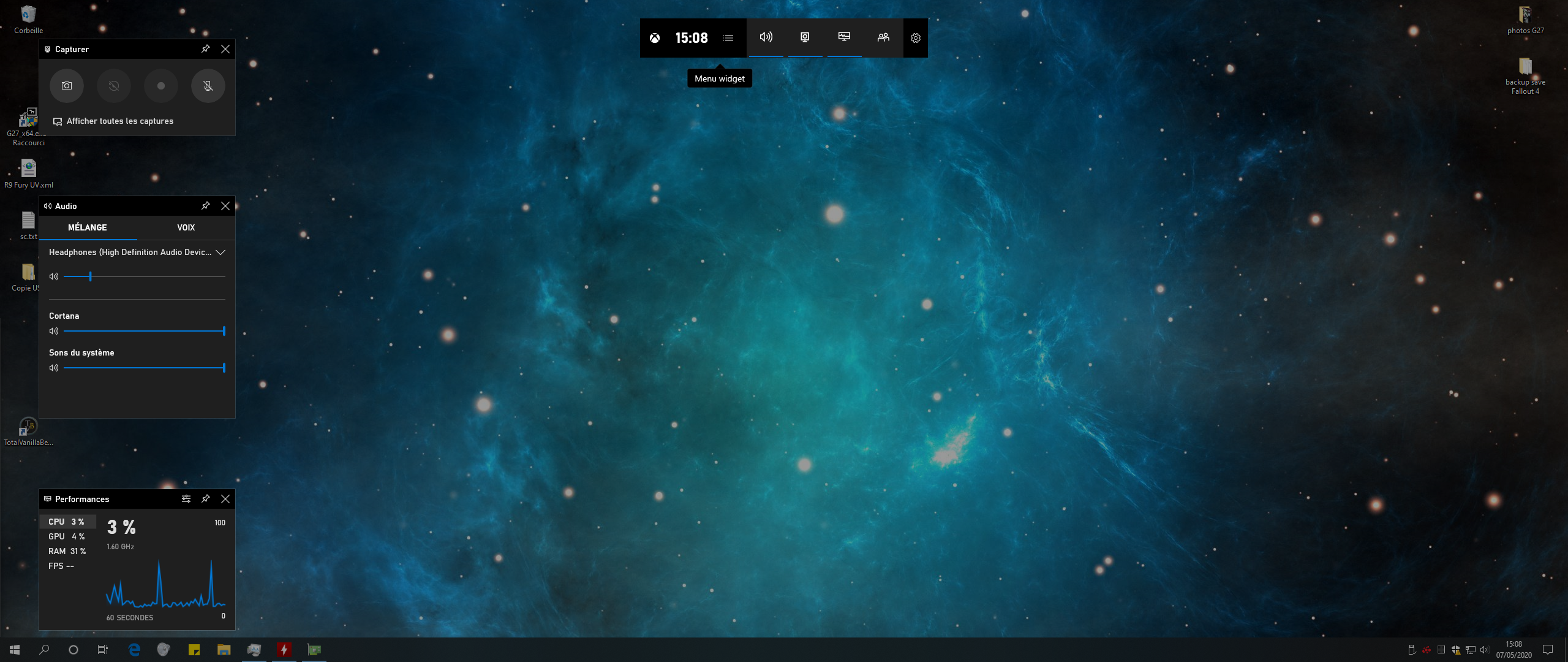Mute the Cortana volume icon
The height and width of the screenshot is (662, 1568).
click(x=54, y=331)
